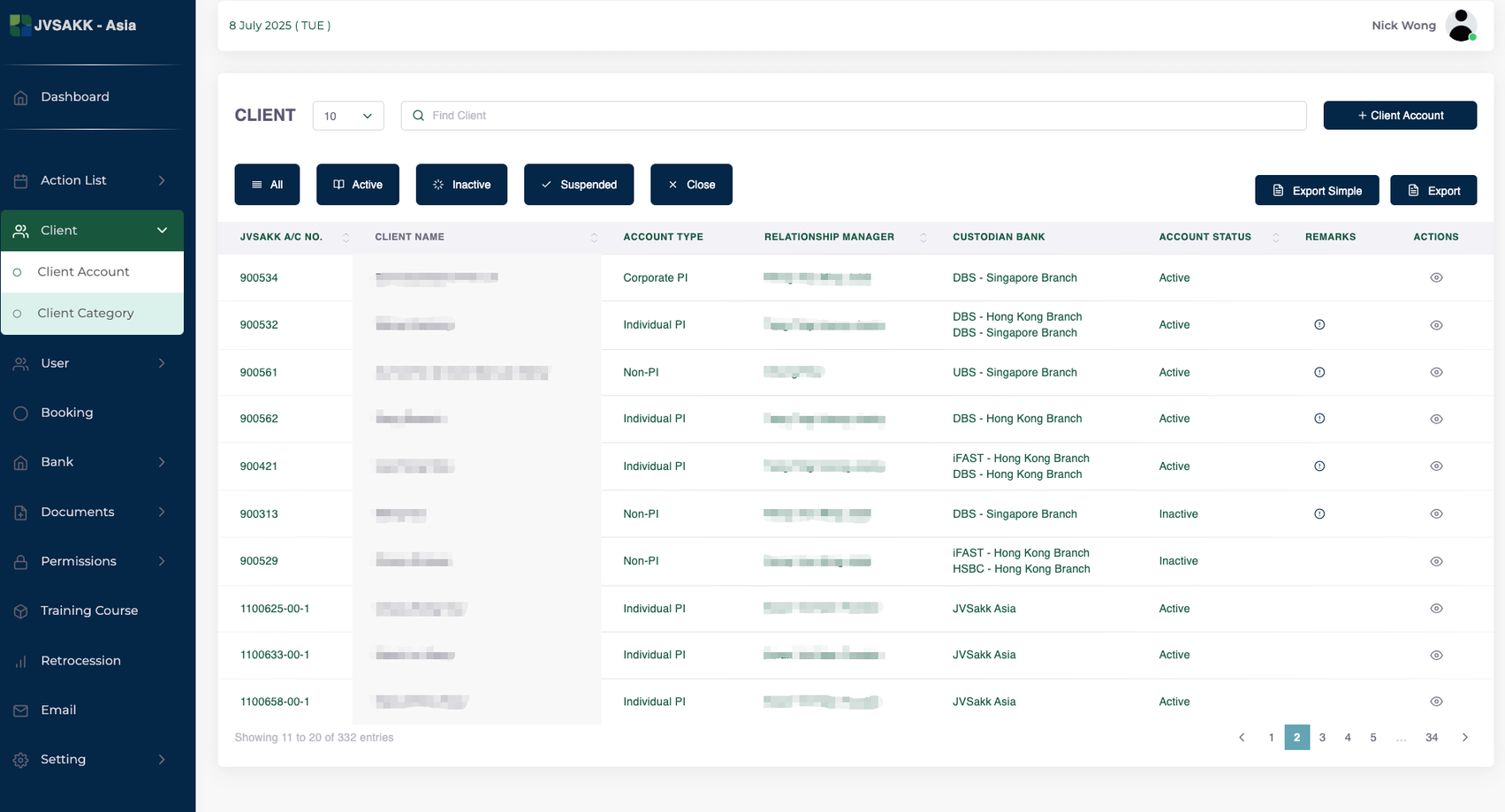The height and width of the screenshot is (812, 1505).
Task: Filter clients by Suspended status
Action: point(579,185)
